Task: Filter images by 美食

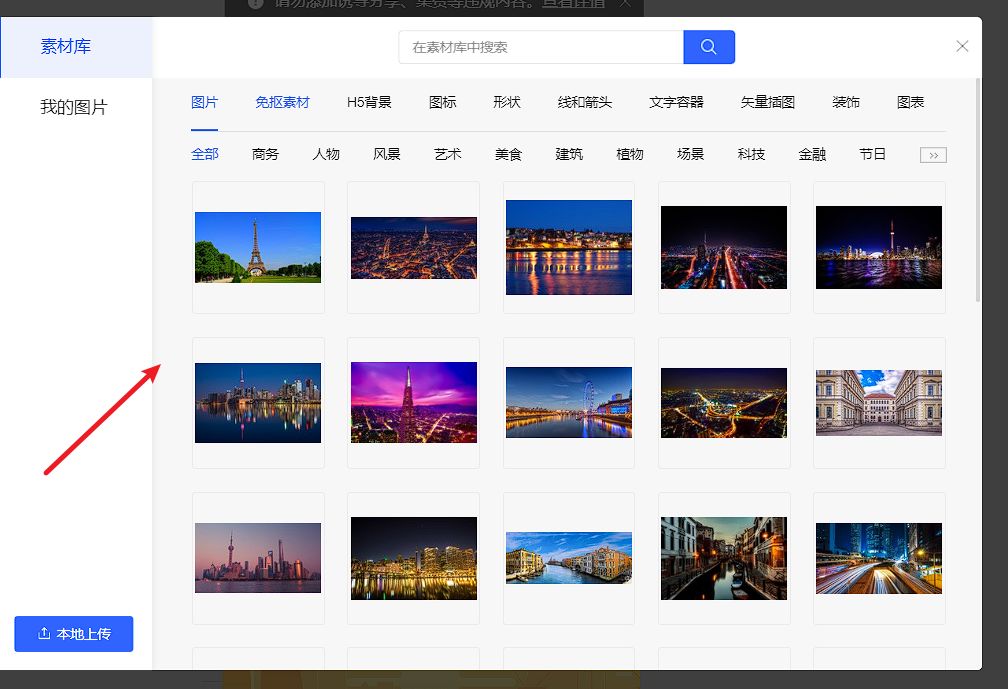Action: tap(508, 154)
